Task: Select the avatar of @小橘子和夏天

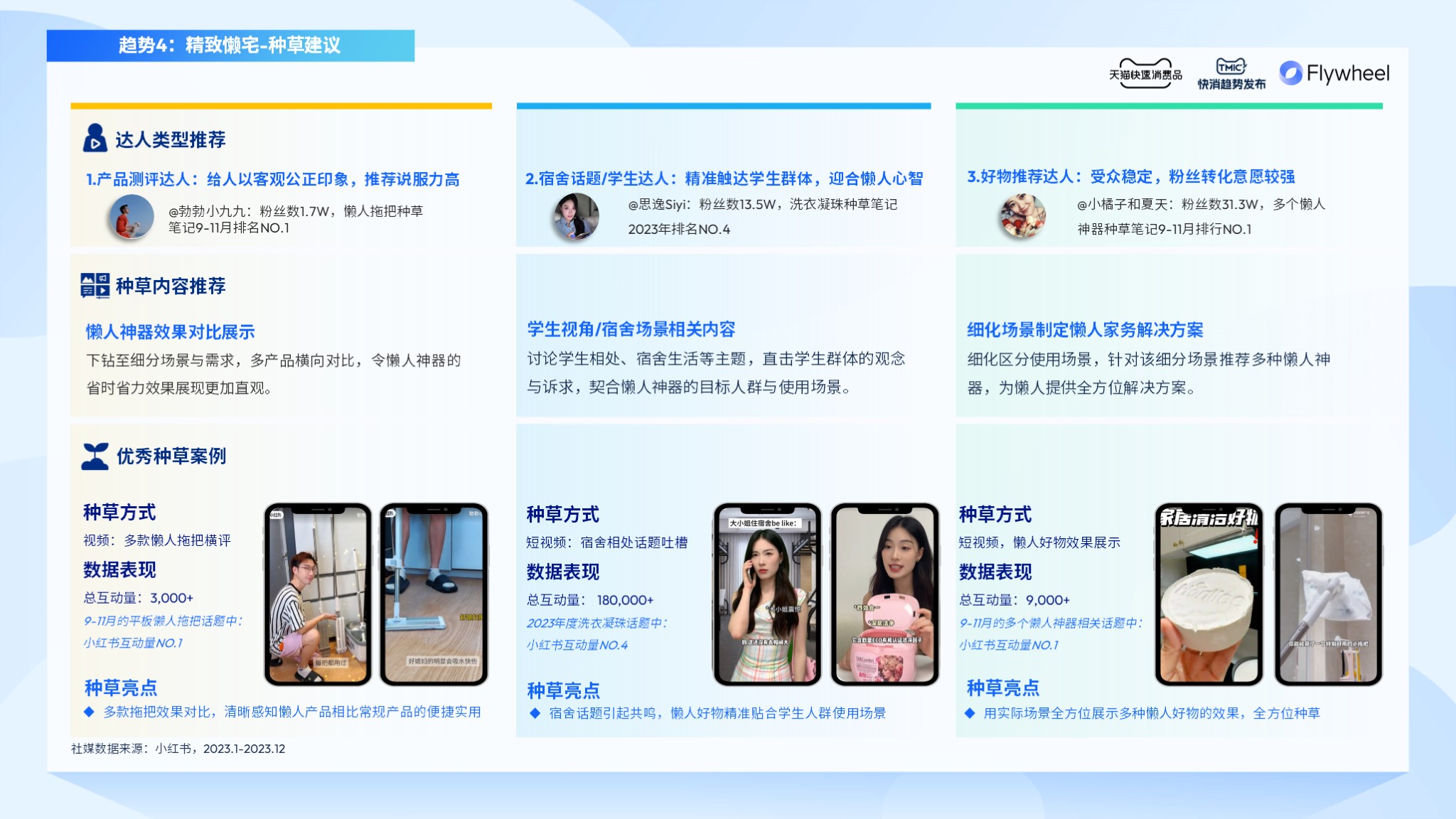Action: click(1022, 216)
